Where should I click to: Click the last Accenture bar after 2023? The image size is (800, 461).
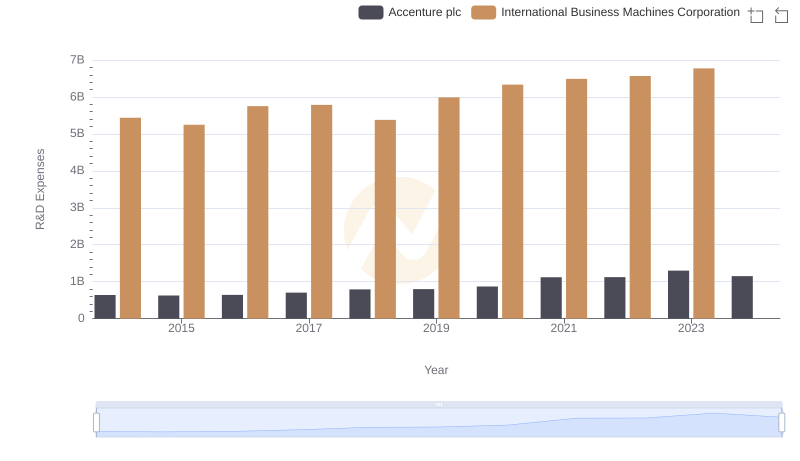pyautogui.click(x=742, y=297)
